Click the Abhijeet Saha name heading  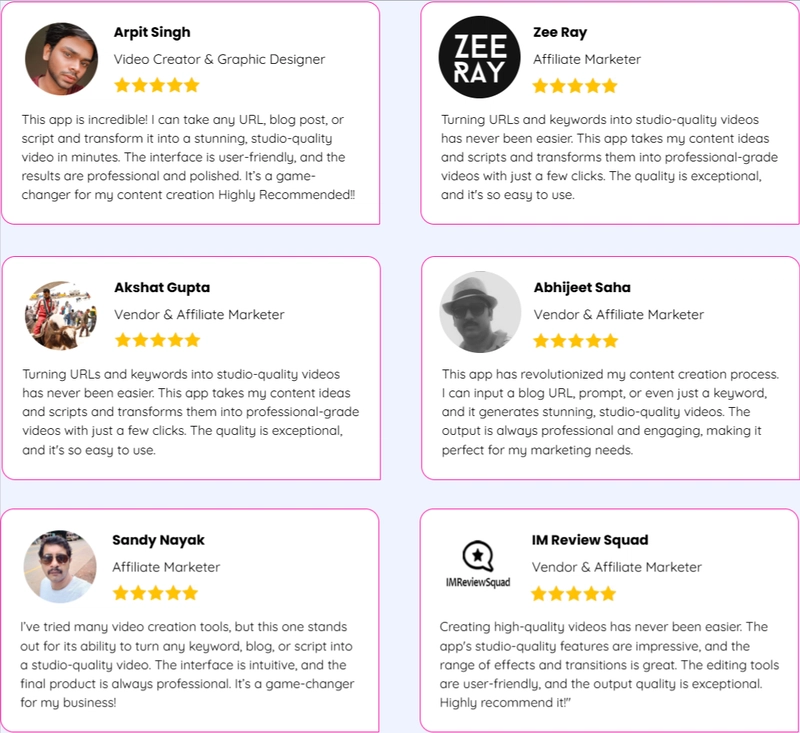(582, 287)
